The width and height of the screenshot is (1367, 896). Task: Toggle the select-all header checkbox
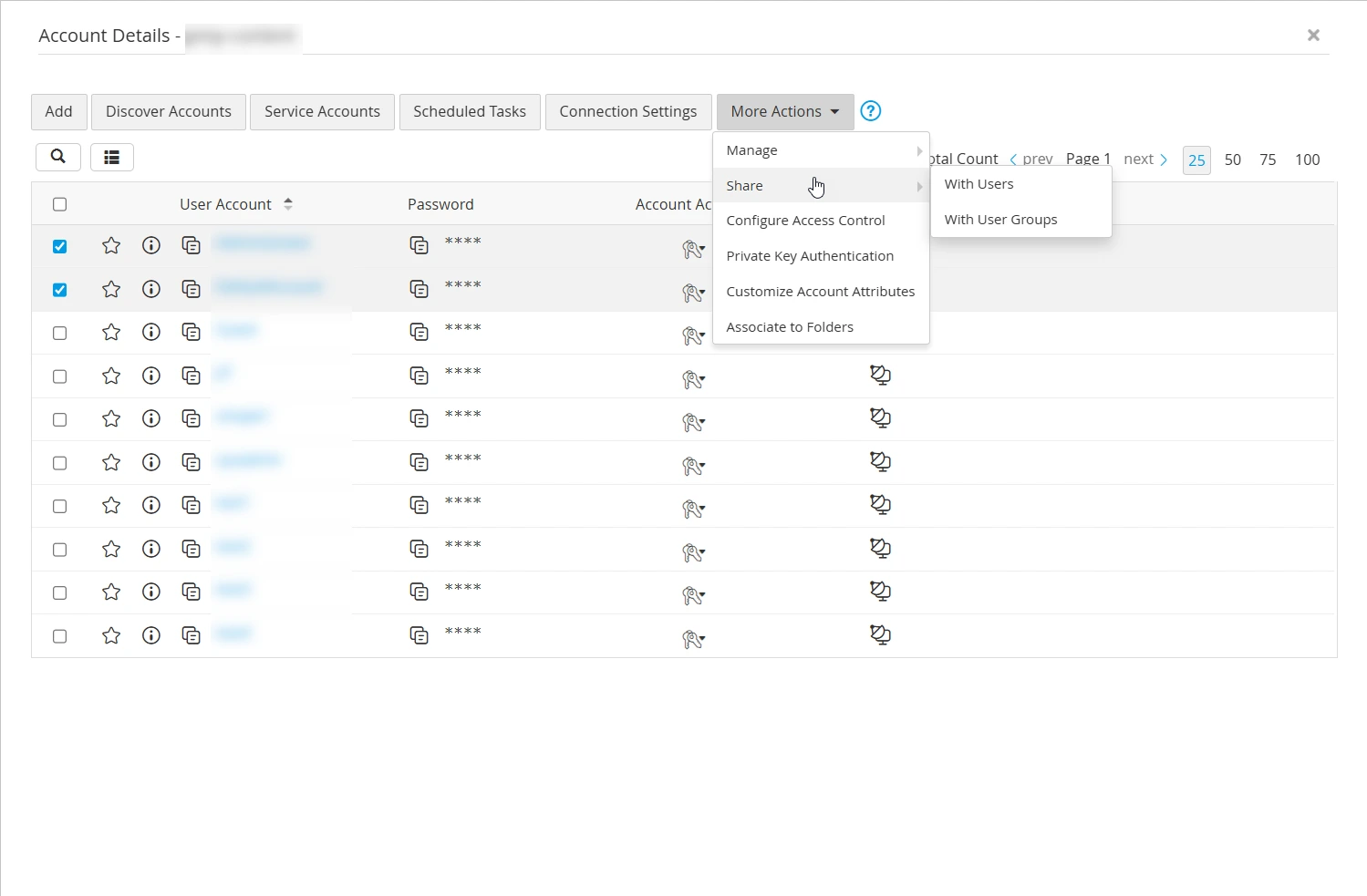click(60, 204)
